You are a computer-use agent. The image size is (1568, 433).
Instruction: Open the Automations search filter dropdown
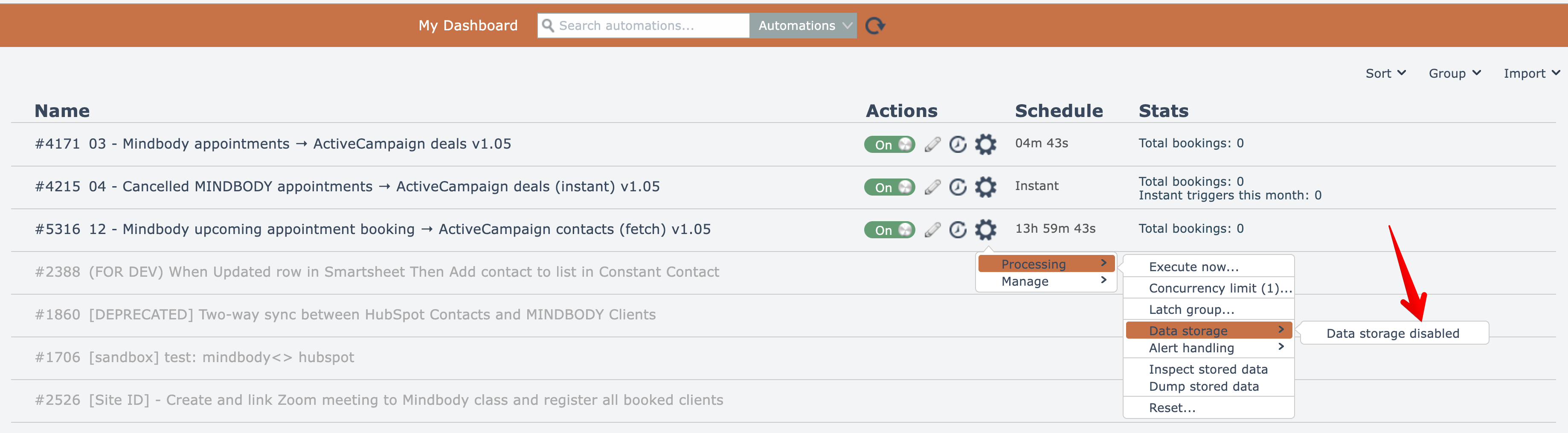(x=803, y=26)
